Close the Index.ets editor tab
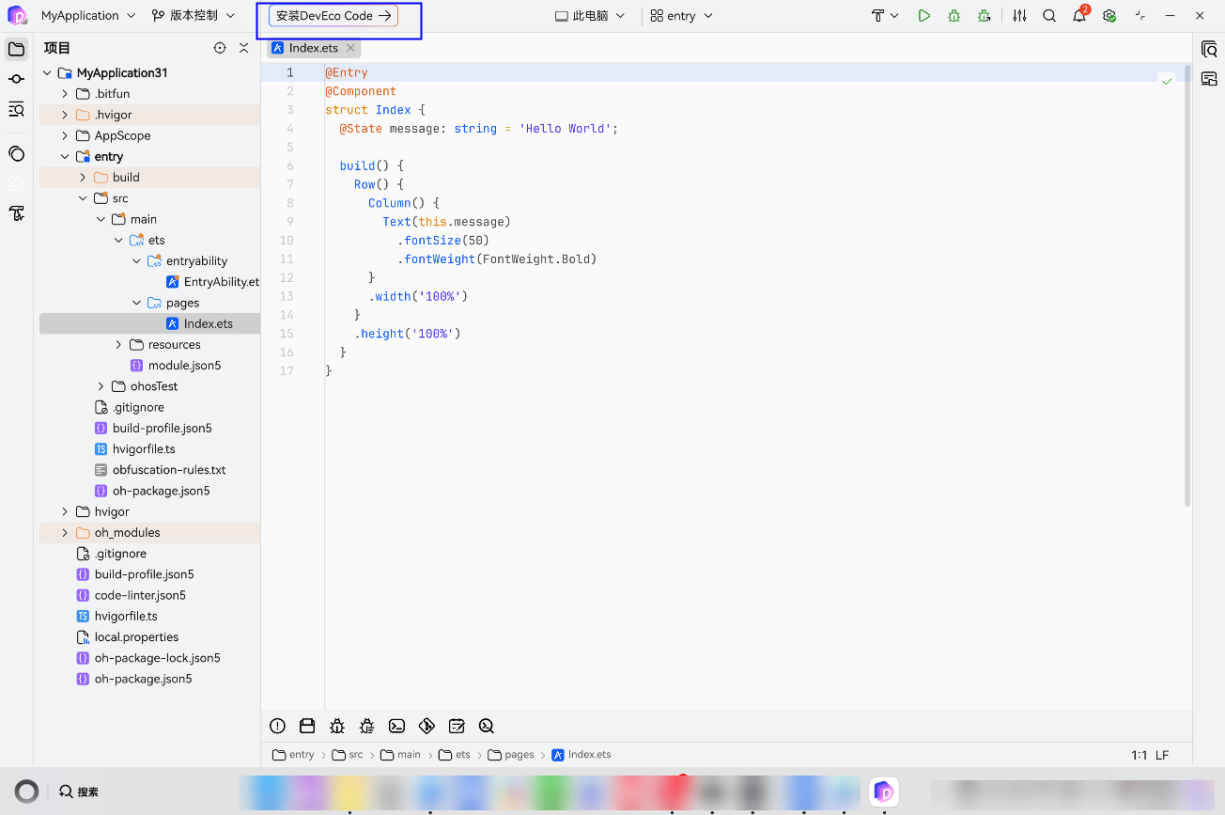 point(350,48)
